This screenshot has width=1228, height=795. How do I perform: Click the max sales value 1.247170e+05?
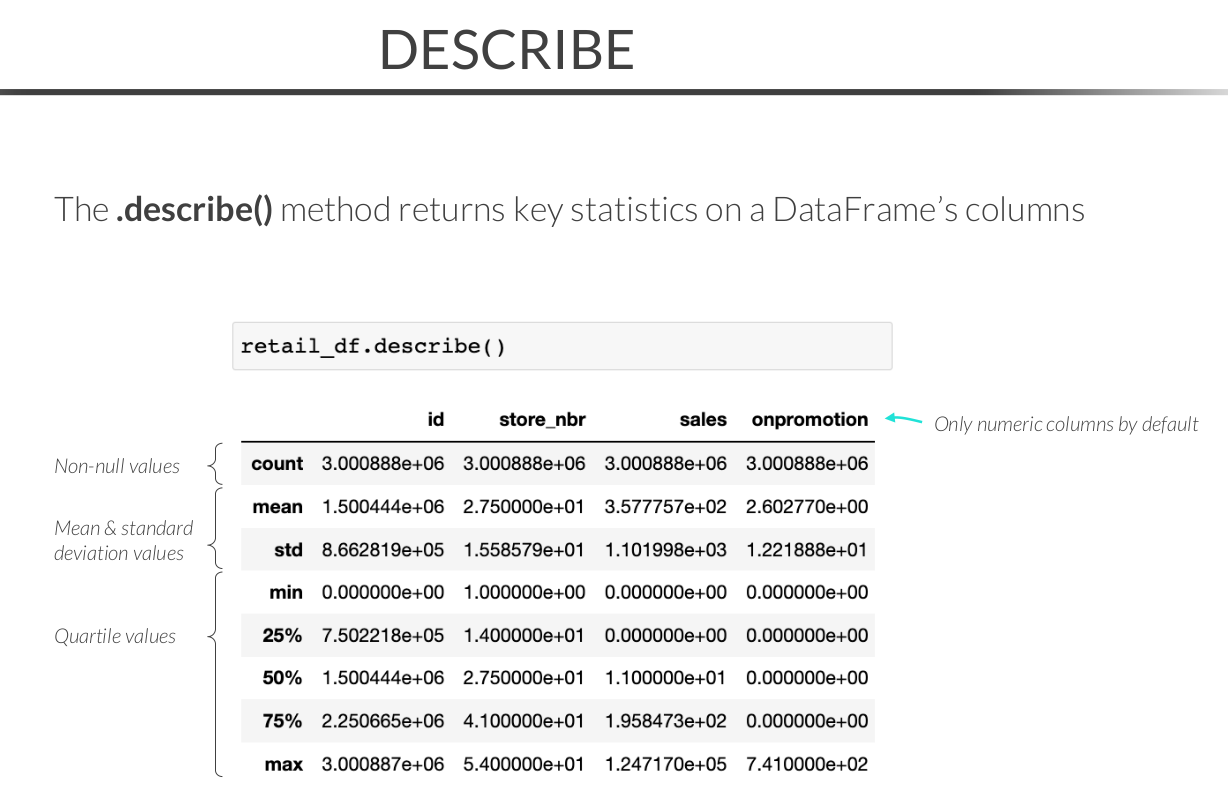[666, 764]
